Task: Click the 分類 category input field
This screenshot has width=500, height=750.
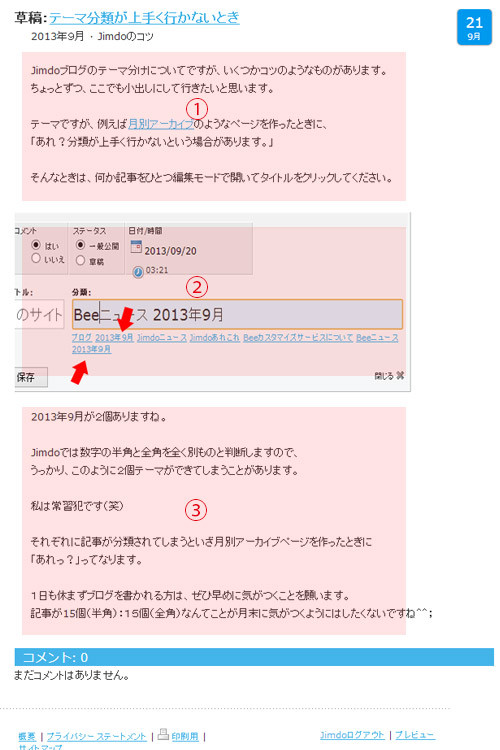Action: [237, 314]
